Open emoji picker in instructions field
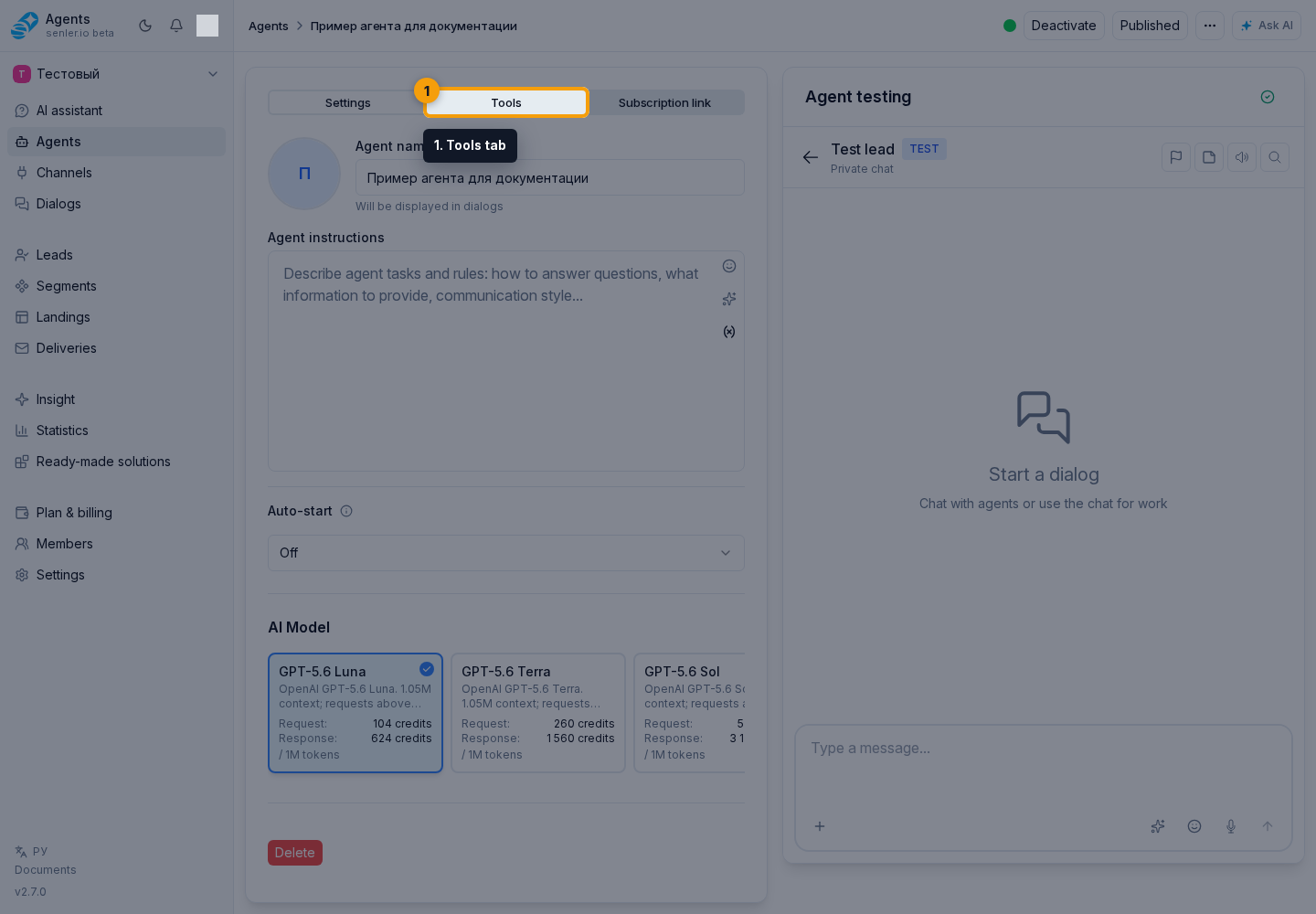The image size is (1316, 914). [729, 266]
